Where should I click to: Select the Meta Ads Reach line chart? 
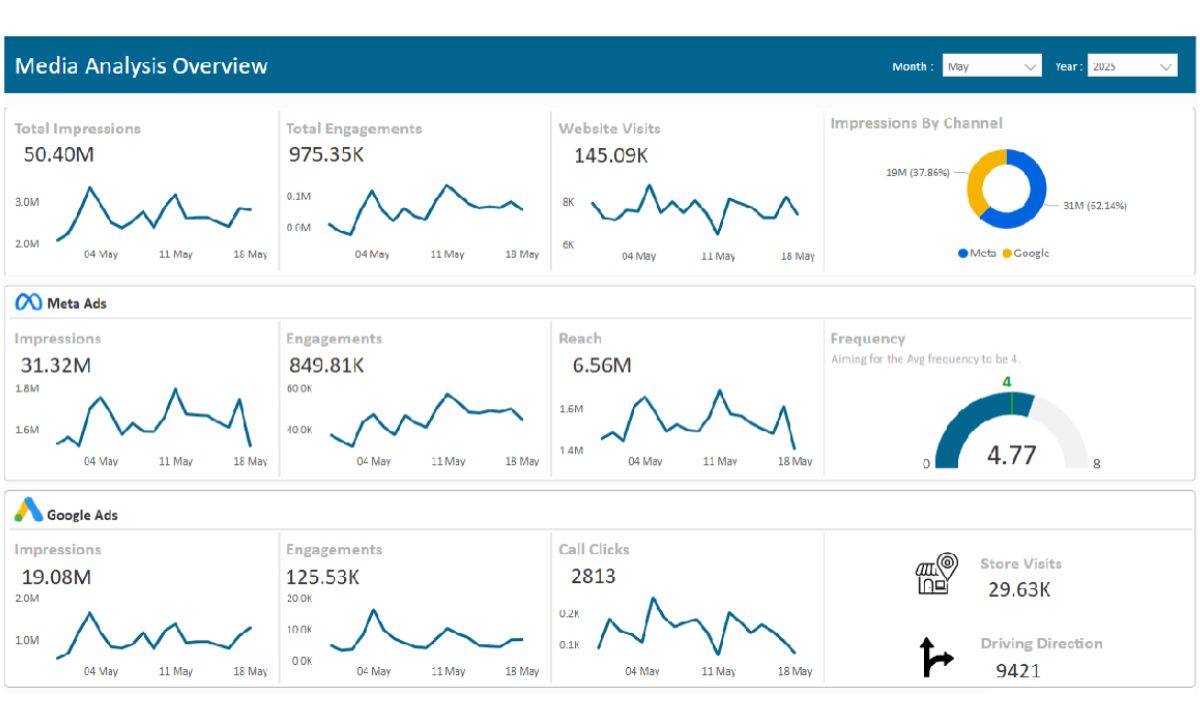pos(697,420)
